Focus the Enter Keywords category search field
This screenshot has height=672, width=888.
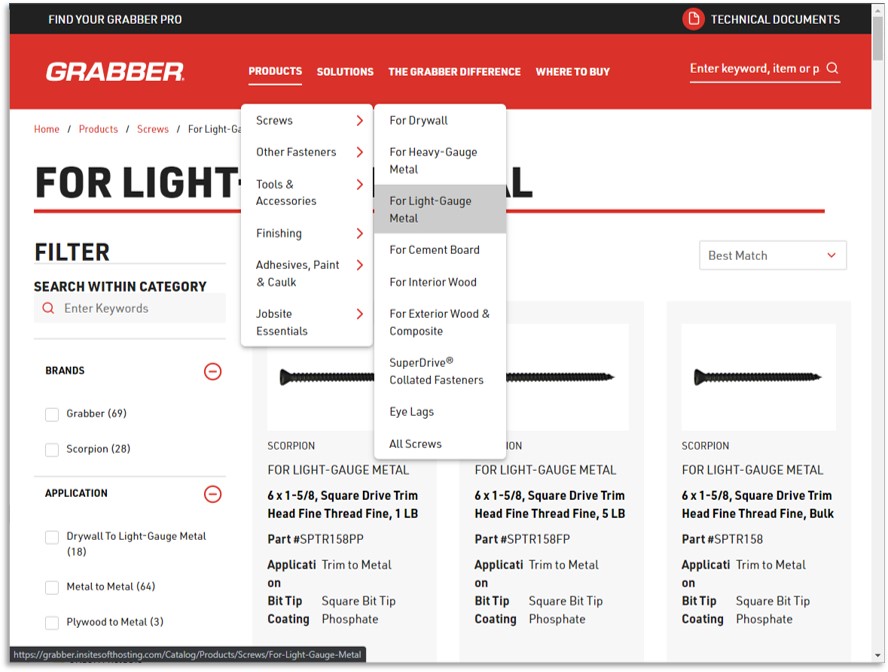(x=130, y=308)
